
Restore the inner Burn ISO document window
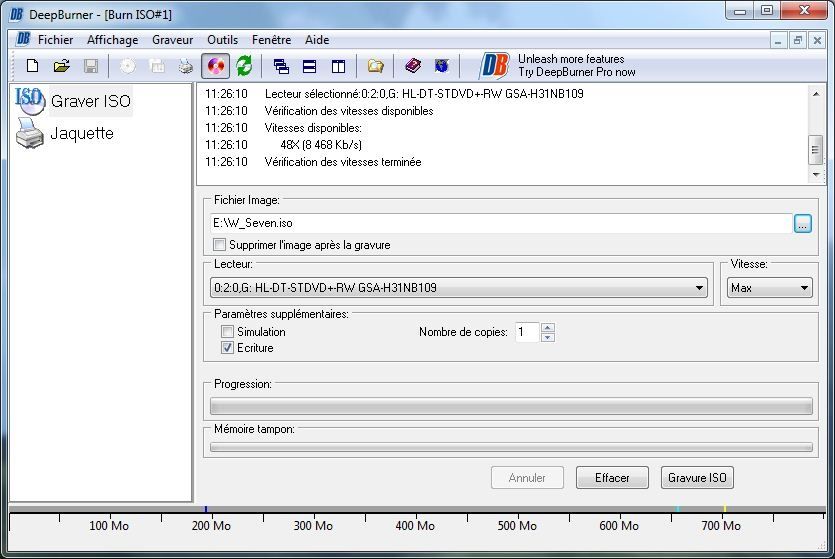[x=798, y=40]
